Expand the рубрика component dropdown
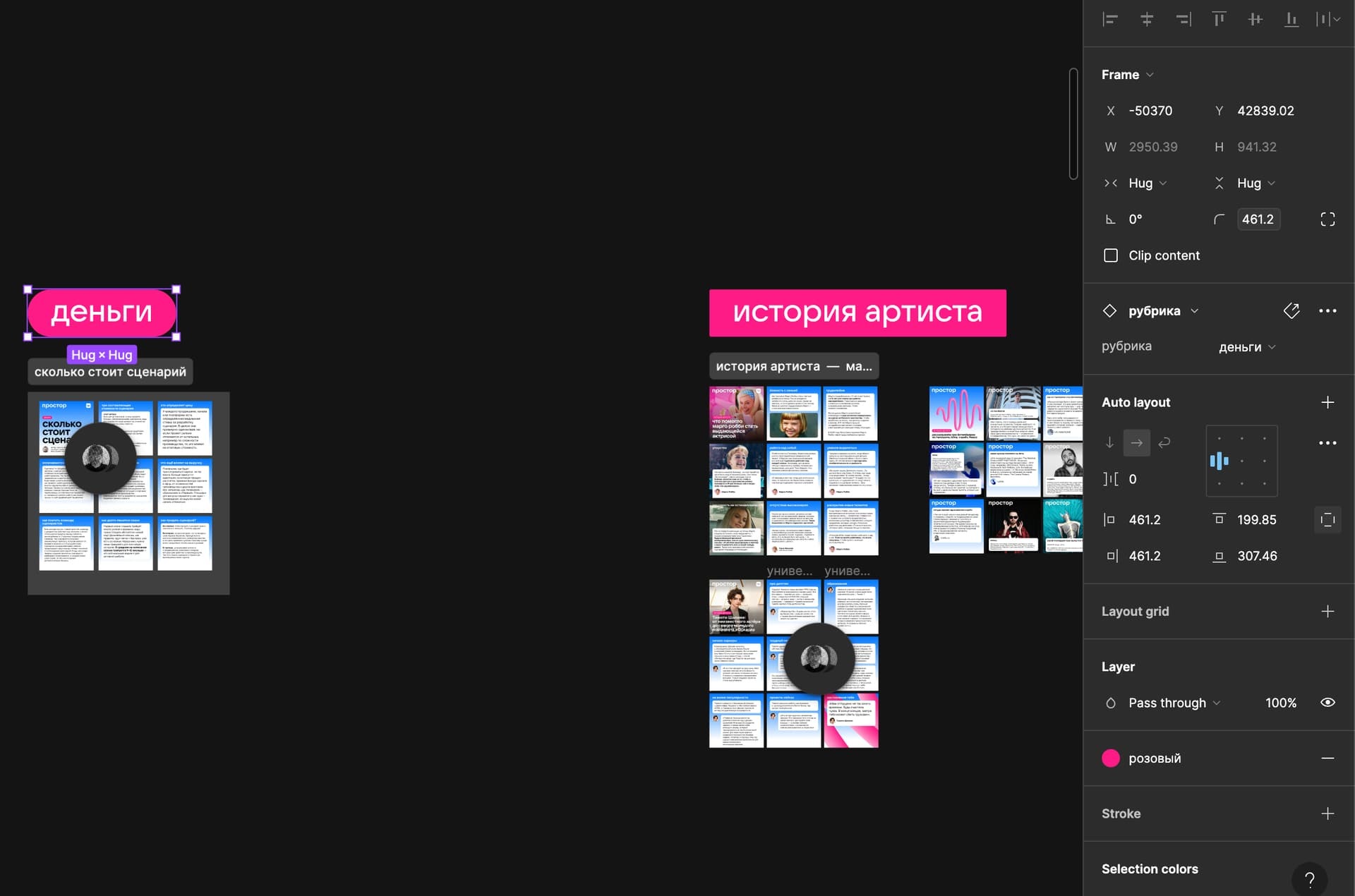This screenshot has height=896, width=1355. (x=1191, y=311)
